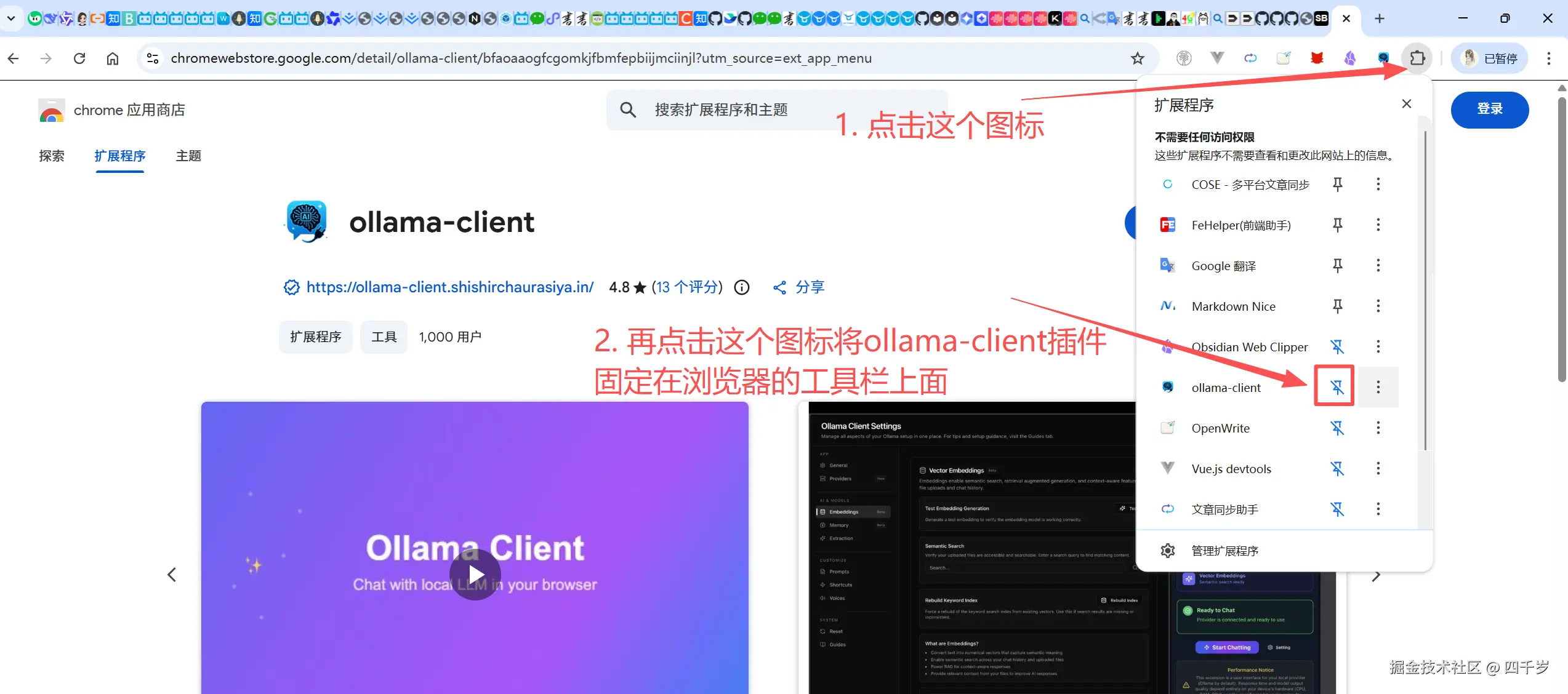Image resolution: width=1568 pixels, height=694 pixels.
Task: Click the home button in browser toolbar
Action: point(113,58)
